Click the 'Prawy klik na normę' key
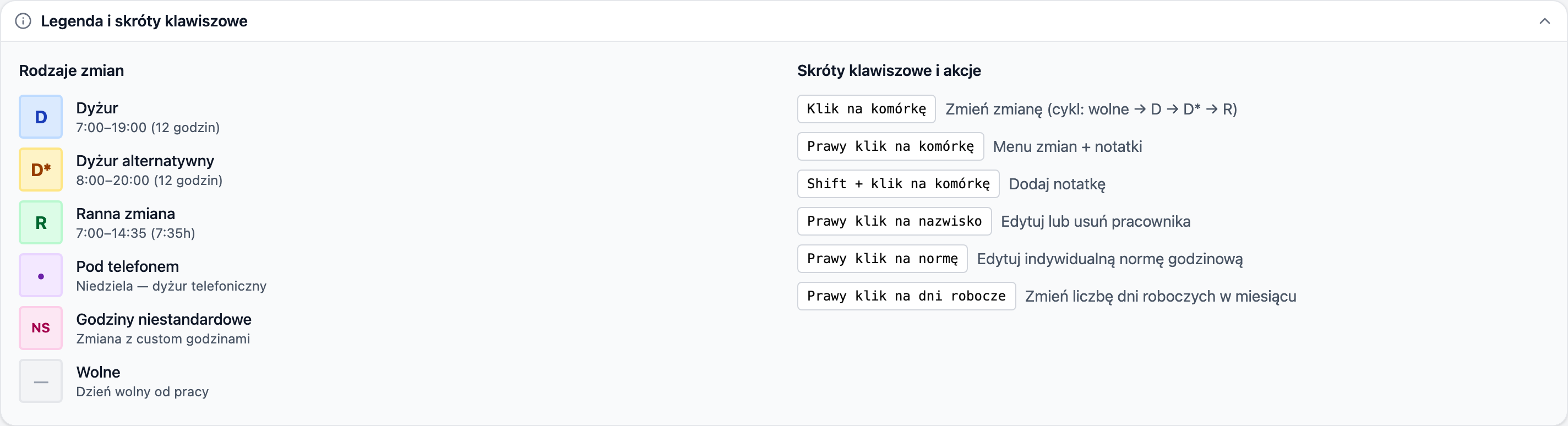Screen dimensions: 1568x426 (882, 259)
